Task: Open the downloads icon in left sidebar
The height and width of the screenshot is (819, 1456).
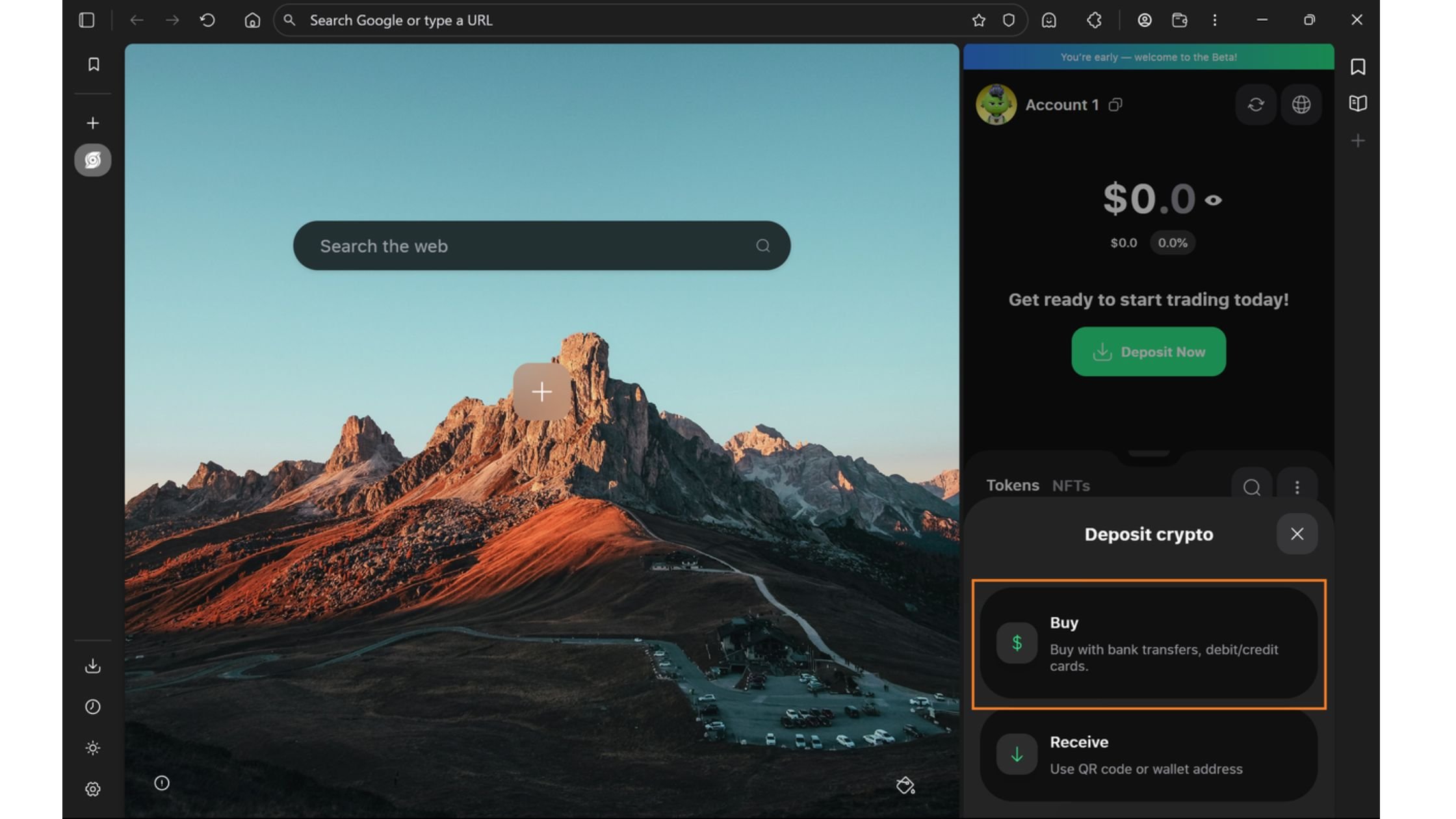Action: (x=93, y=666)
